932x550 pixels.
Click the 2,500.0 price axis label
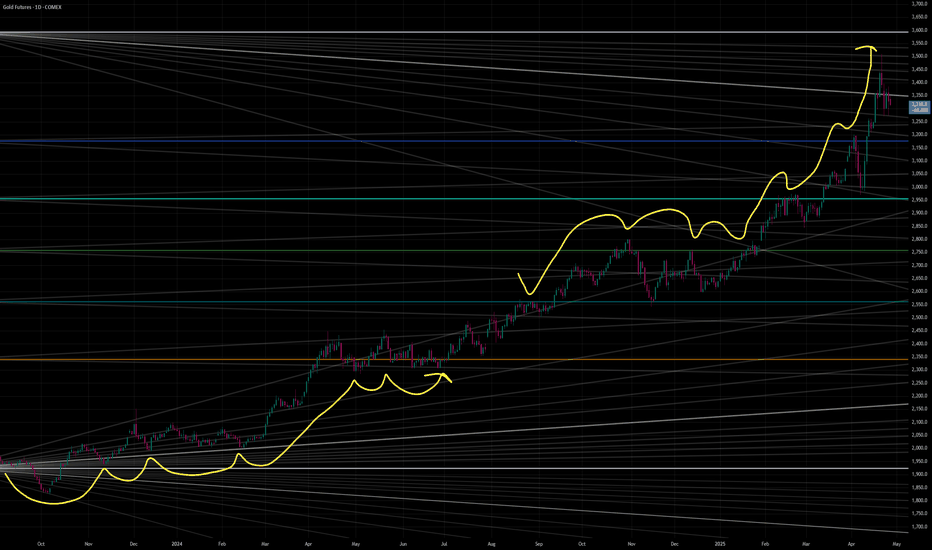click(x=920, y=318)
